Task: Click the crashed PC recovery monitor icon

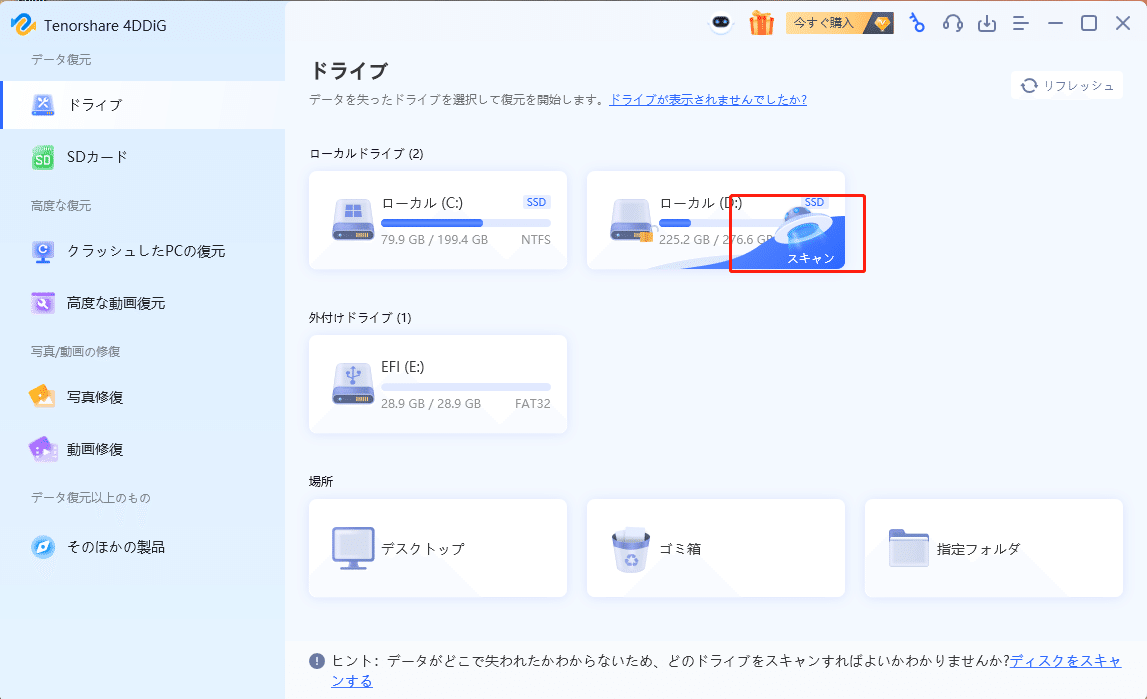Action: tap(42, 252)
